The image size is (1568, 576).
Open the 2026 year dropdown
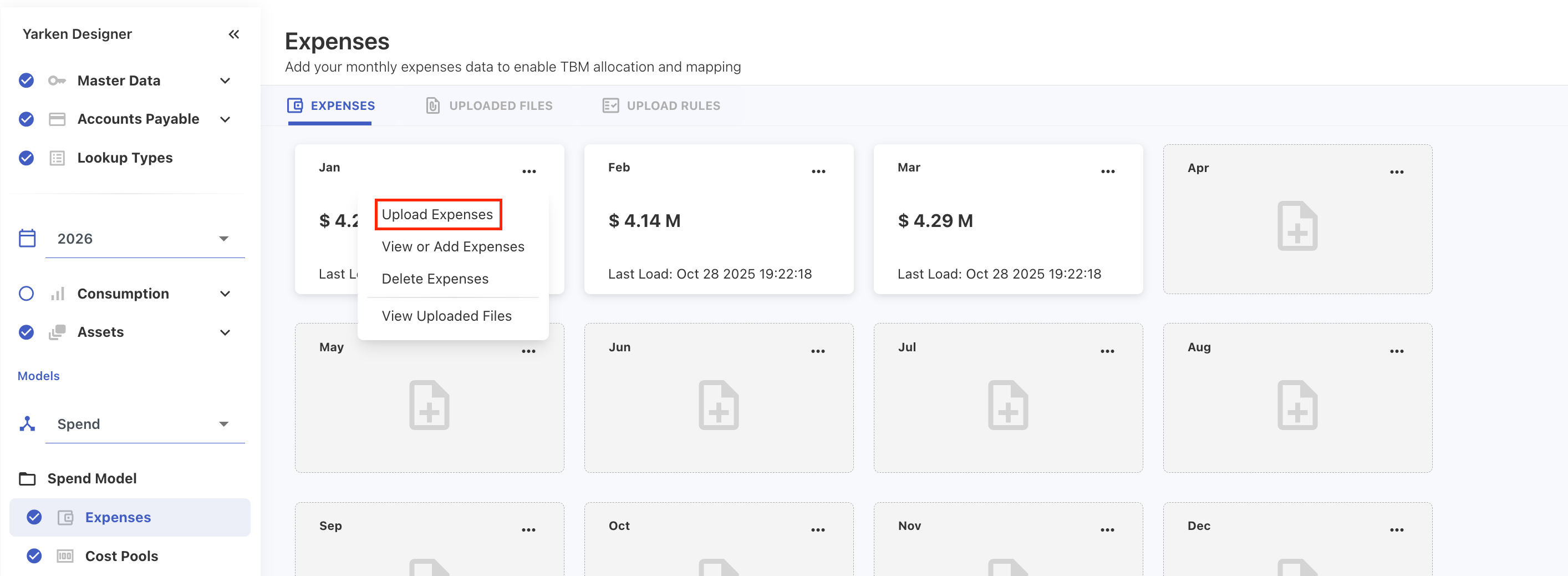[x=145, y=238]
